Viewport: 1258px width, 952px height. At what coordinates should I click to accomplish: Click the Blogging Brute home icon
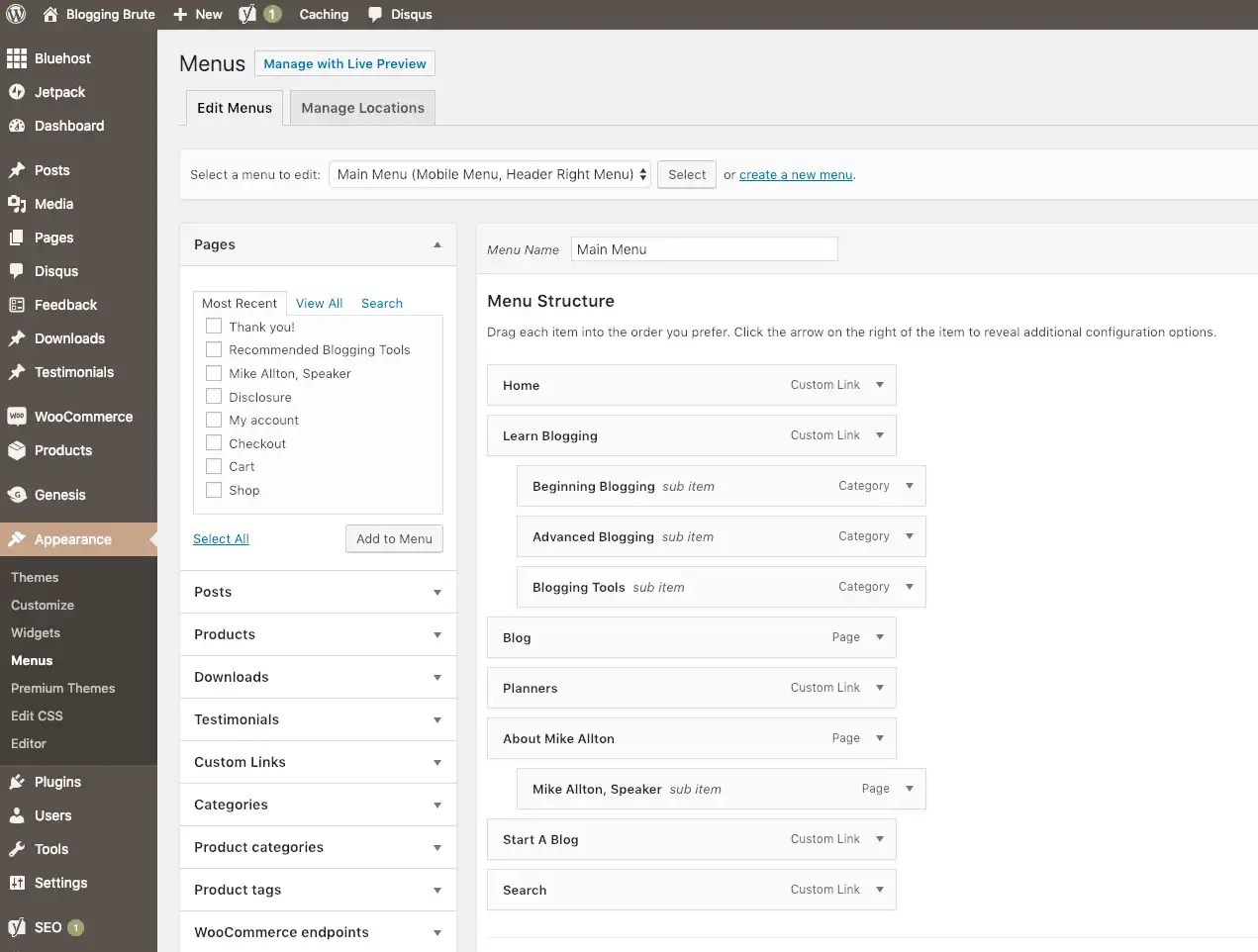pyautogui.click(x=50, y=14)
